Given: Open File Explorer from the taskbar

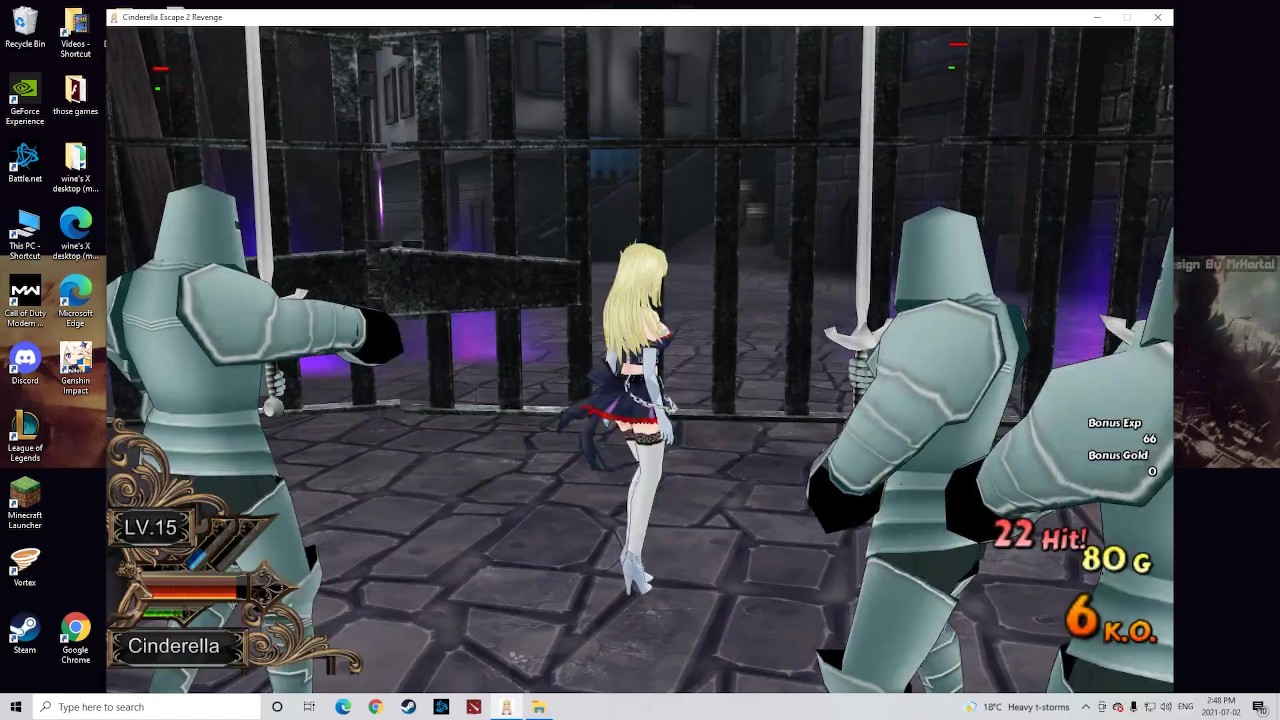Looking at the screenshot, I should [x=538, y=707].
